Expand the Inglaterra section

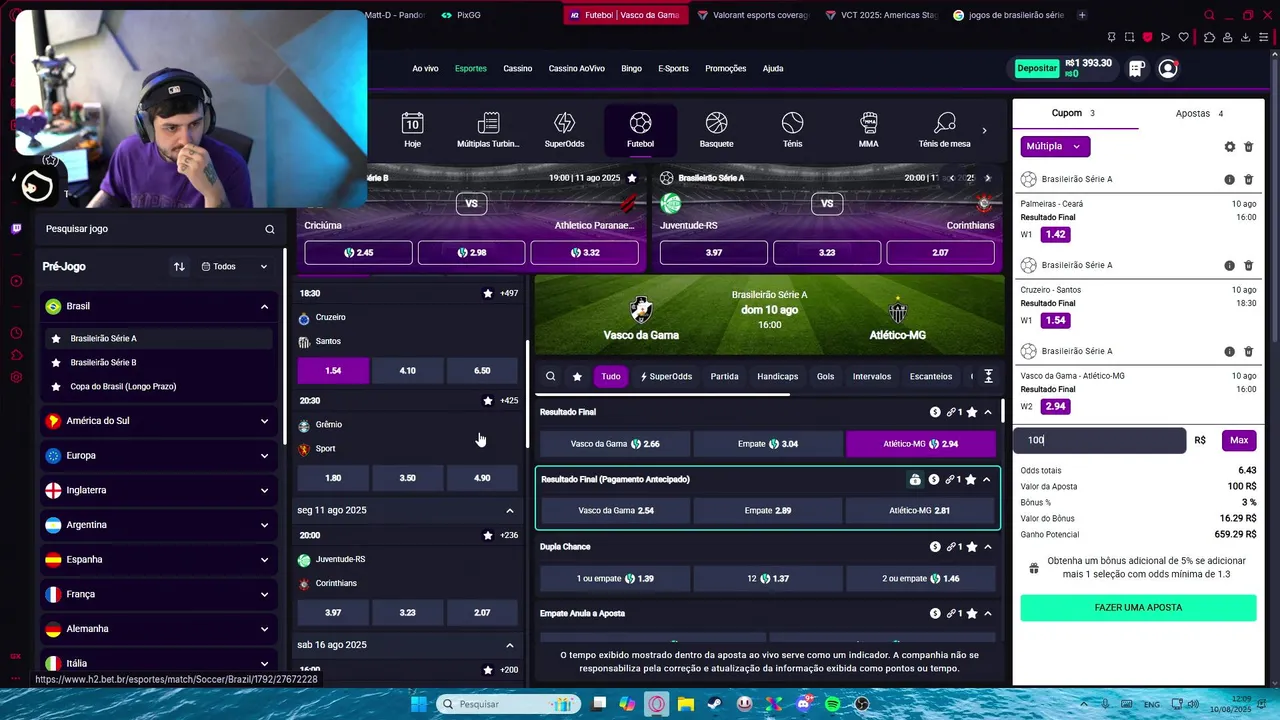coord(264,490)
